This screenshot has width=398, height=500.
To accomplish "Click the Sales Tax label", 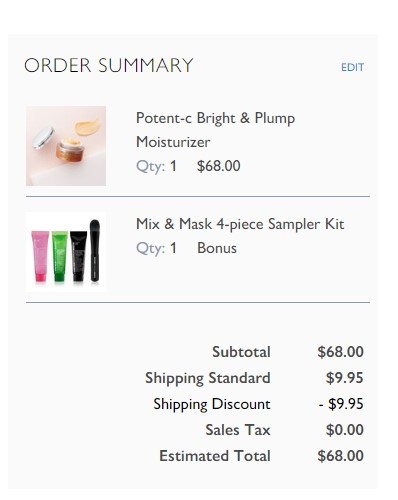I will point(238,430).
